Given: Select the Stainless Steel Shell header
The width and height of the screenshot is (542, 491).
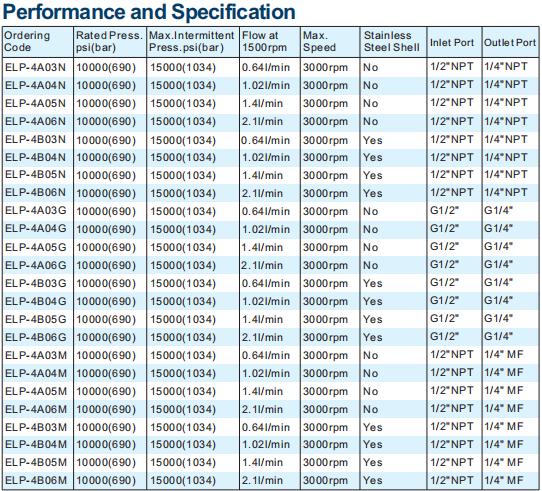Looking at the screenshot, I should click(392, 41).
